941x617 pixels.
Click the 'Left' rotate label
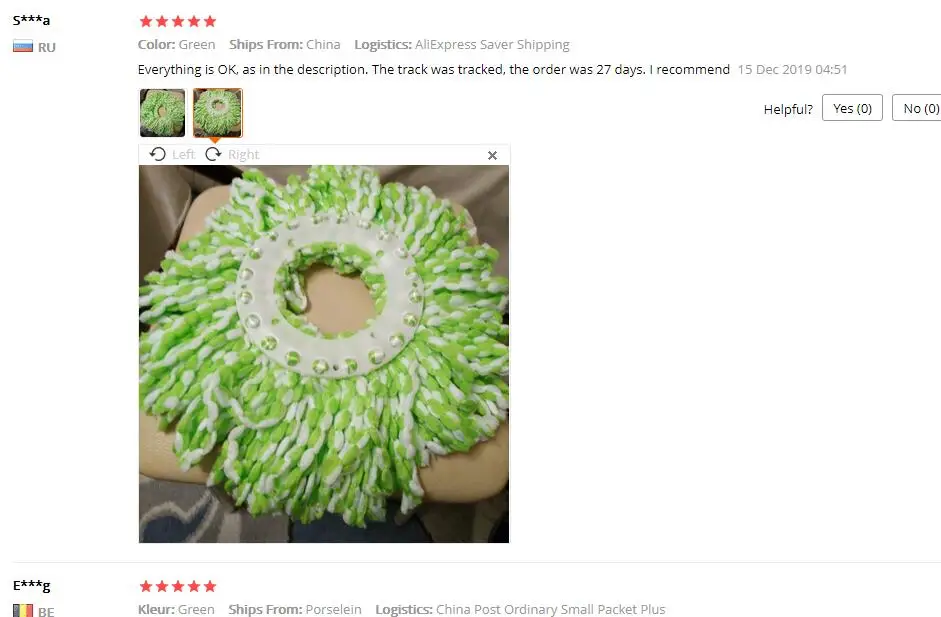[183, 154]
